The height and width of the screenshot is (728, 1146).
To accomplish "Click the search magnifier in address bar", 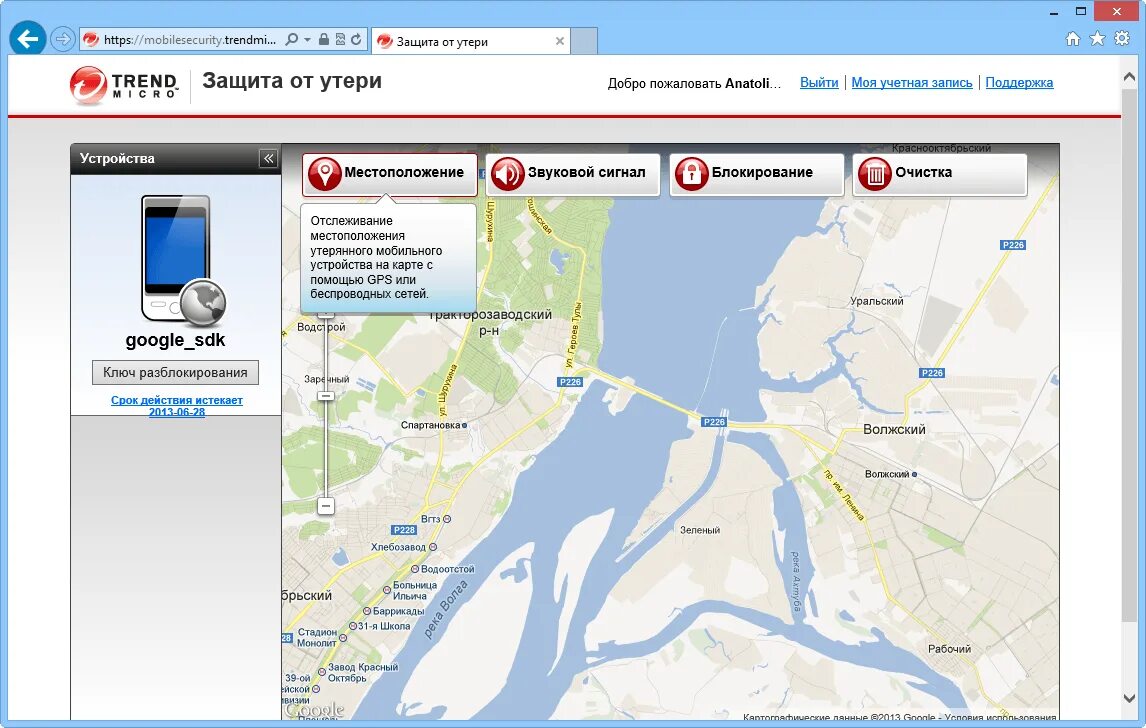I will 292,39.
